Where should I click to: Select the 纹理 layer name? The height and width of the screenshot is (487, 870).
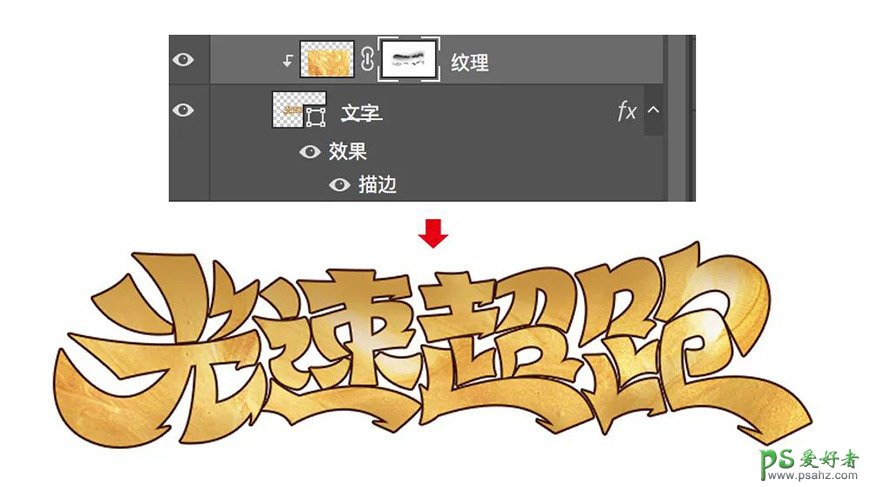click(x=469, y=62)
